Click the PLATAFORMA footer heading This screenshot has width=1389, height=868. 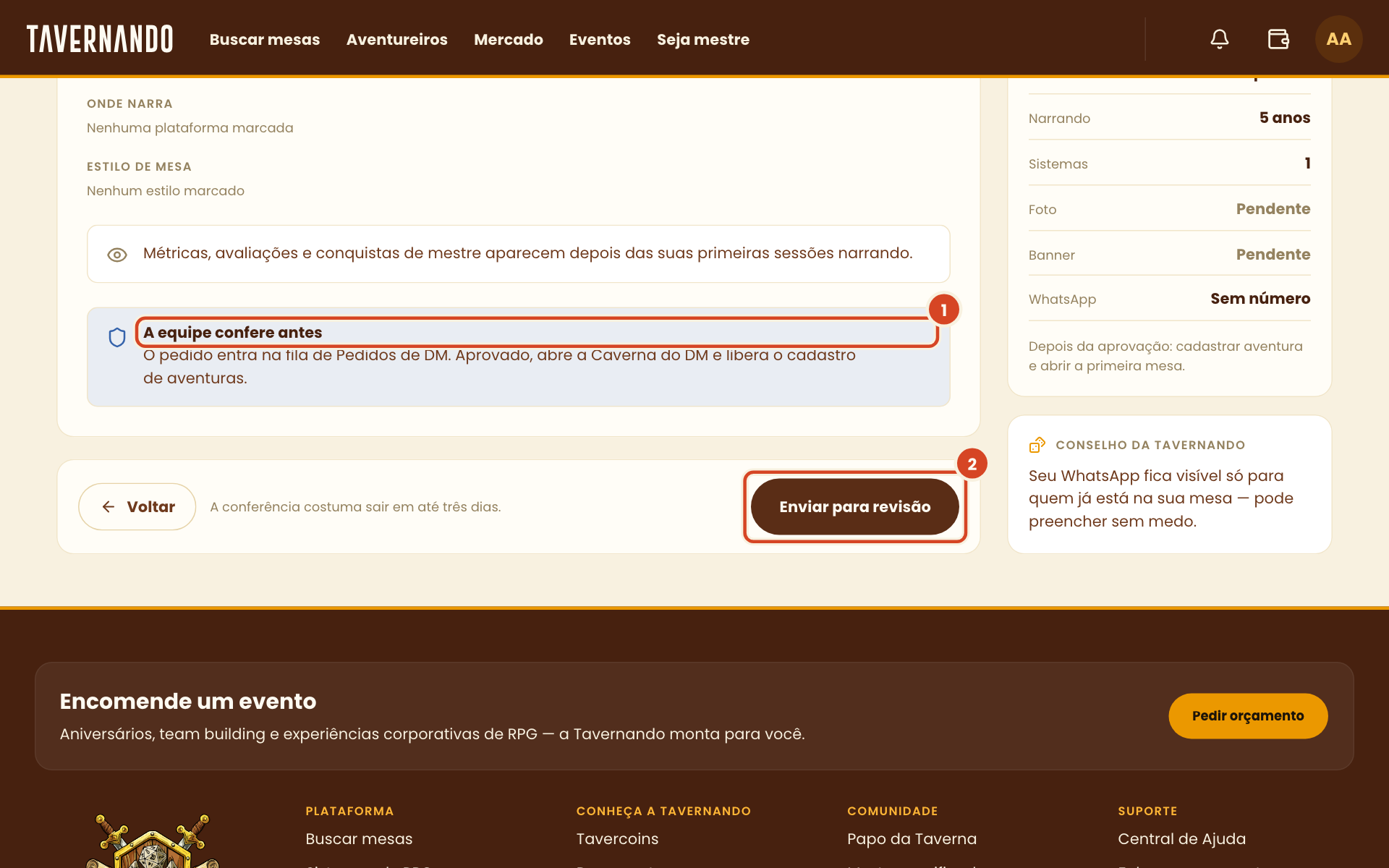click(x=349, y=812)
